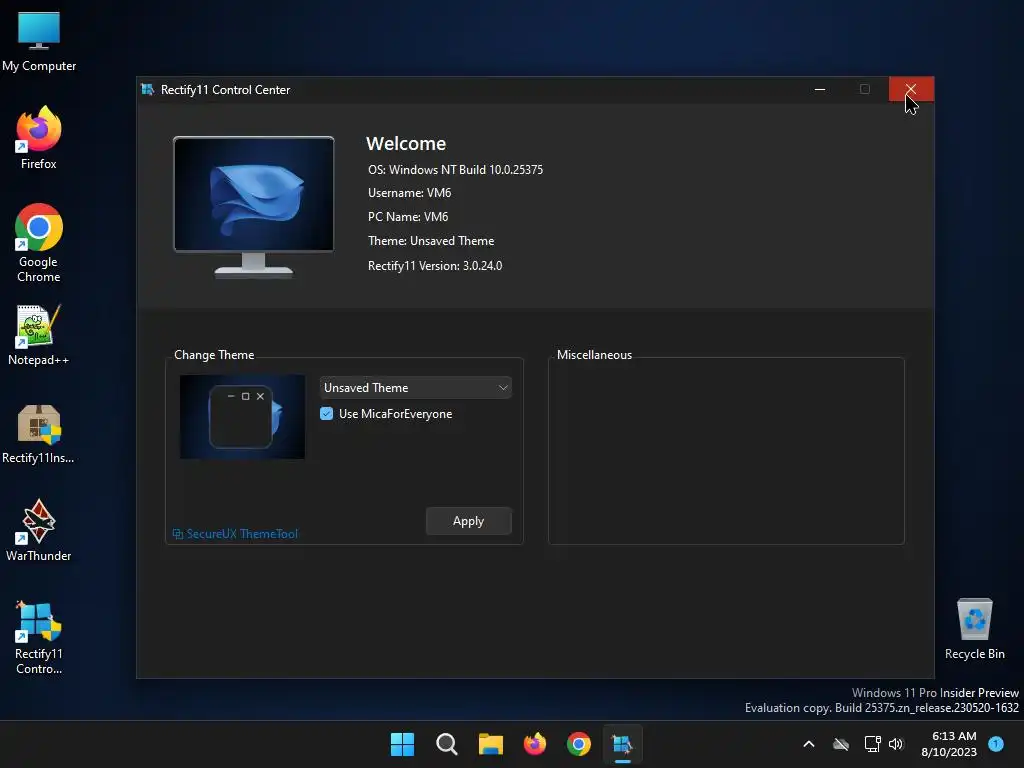Open WarThunder desktop shortcut
Image resolution: width=1024 pixels, height=768 pixels.
(39, 530)
